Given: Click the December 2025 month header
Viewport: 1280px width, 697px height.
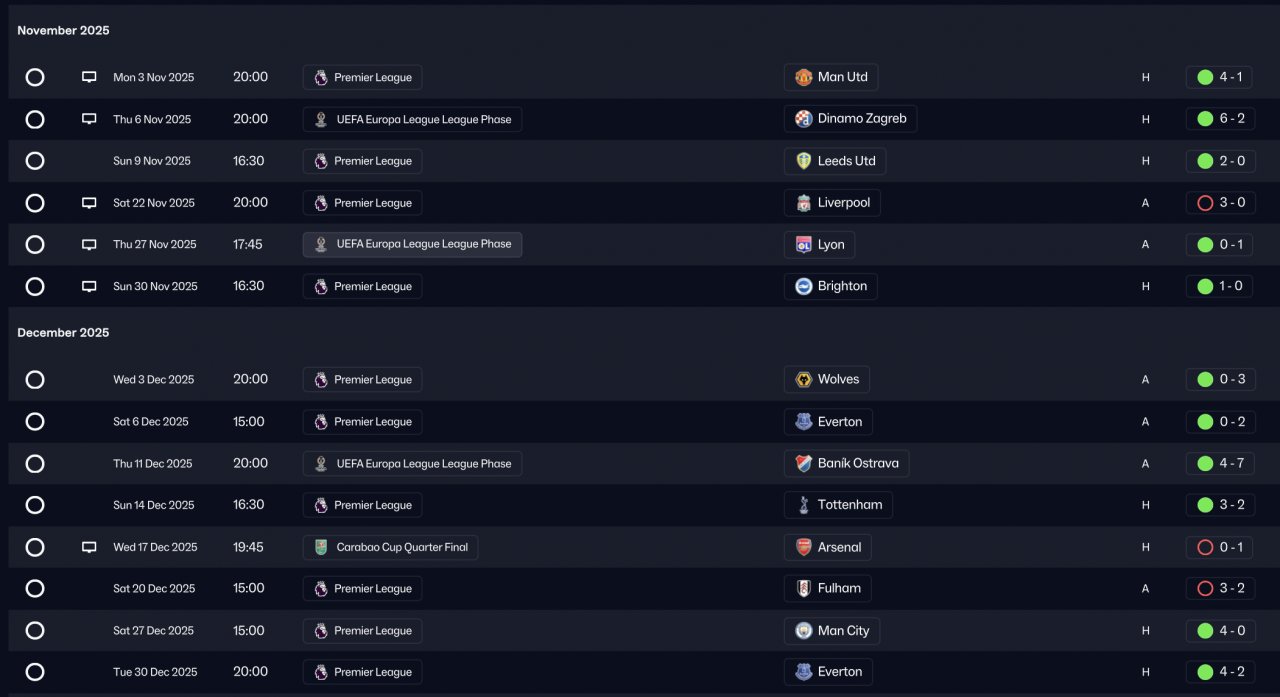Looking at the screenshot, I should [x=63, y=332].
